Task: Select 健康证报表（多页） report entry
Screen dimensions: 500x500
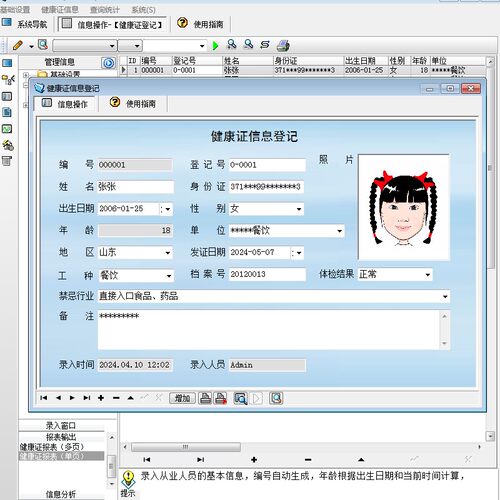Action: pyautogui.click(x=52, y=447)
